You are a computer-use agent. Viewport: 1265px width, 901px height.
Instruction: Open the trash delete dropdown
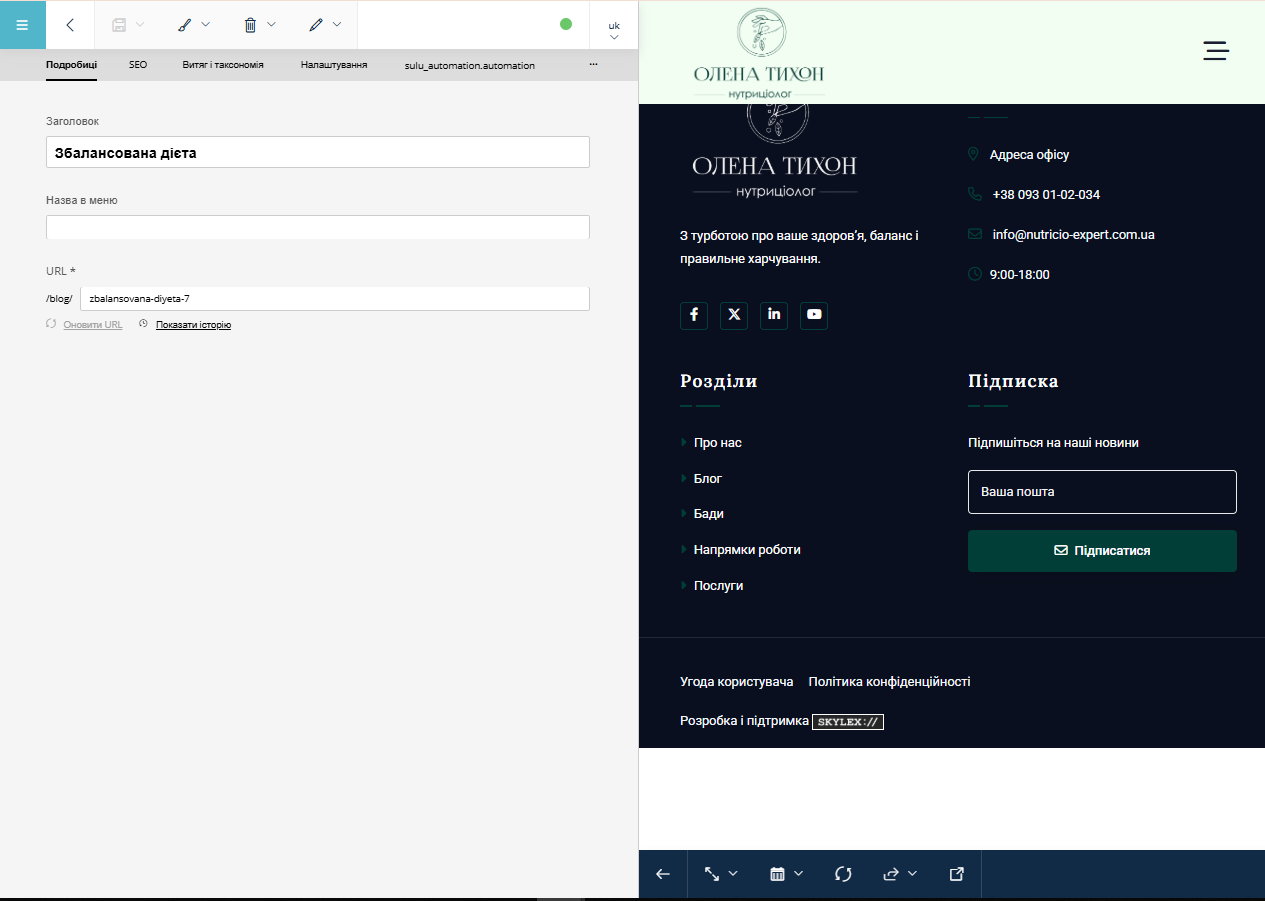pos(259,25)
